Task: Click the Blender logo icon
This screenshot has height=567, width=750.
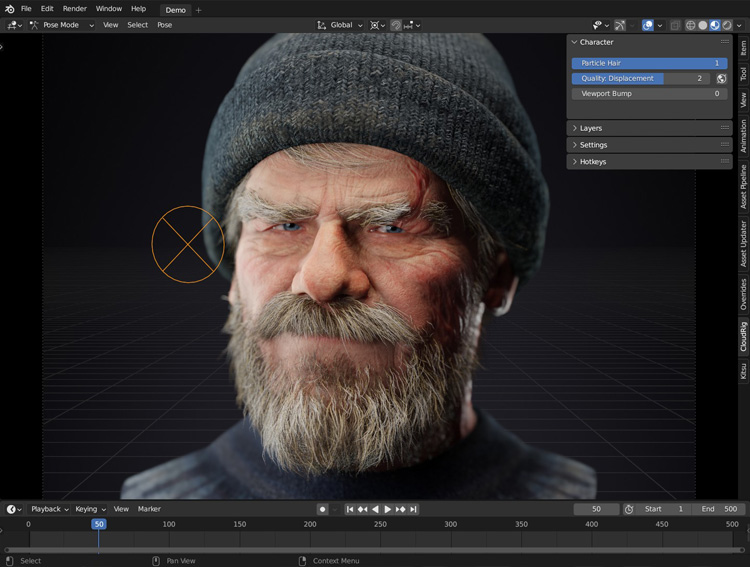Action: (x=10, y=9)
